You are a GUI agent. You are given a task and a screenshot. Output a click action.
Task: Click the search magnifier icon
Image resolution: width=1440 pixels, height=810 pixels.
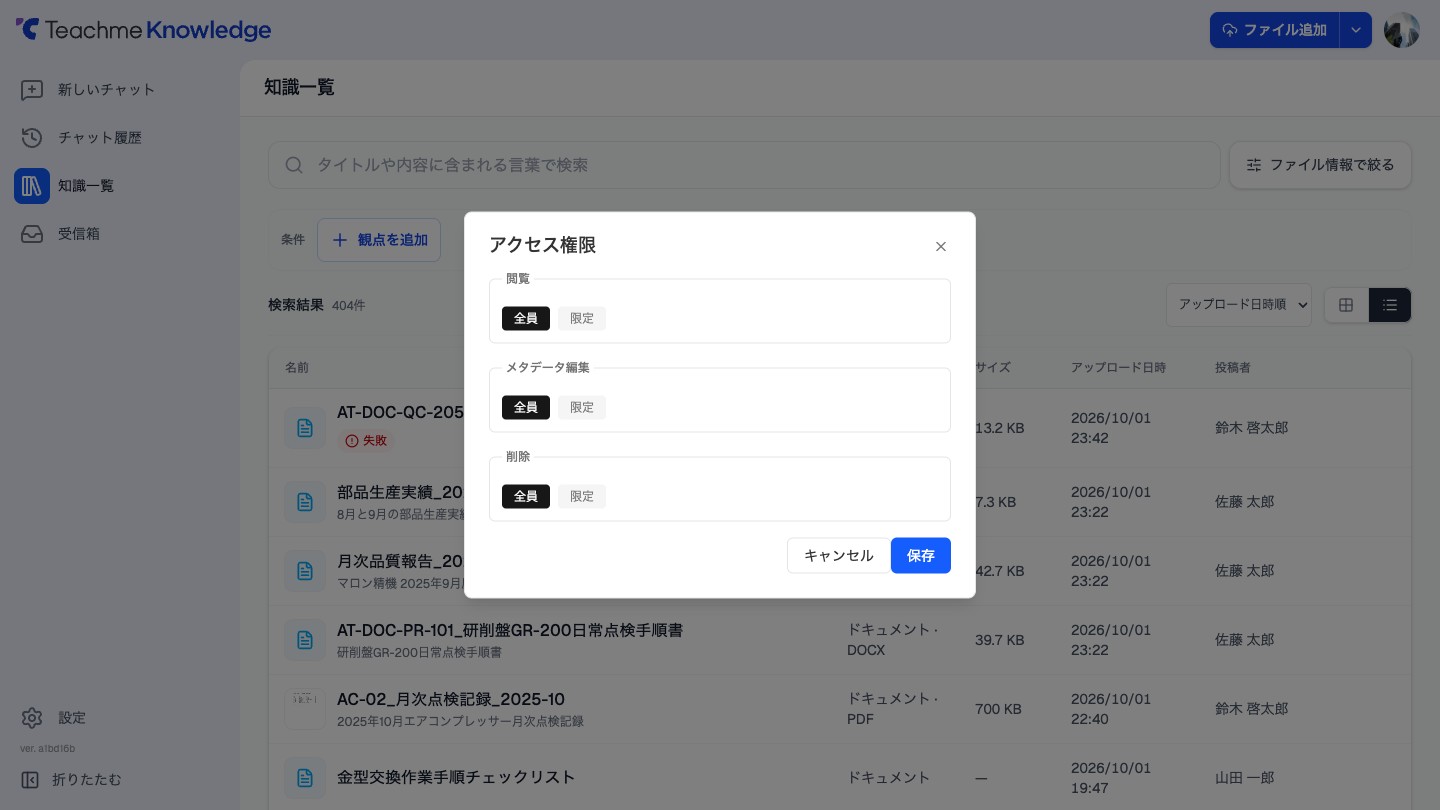(294, 165)
